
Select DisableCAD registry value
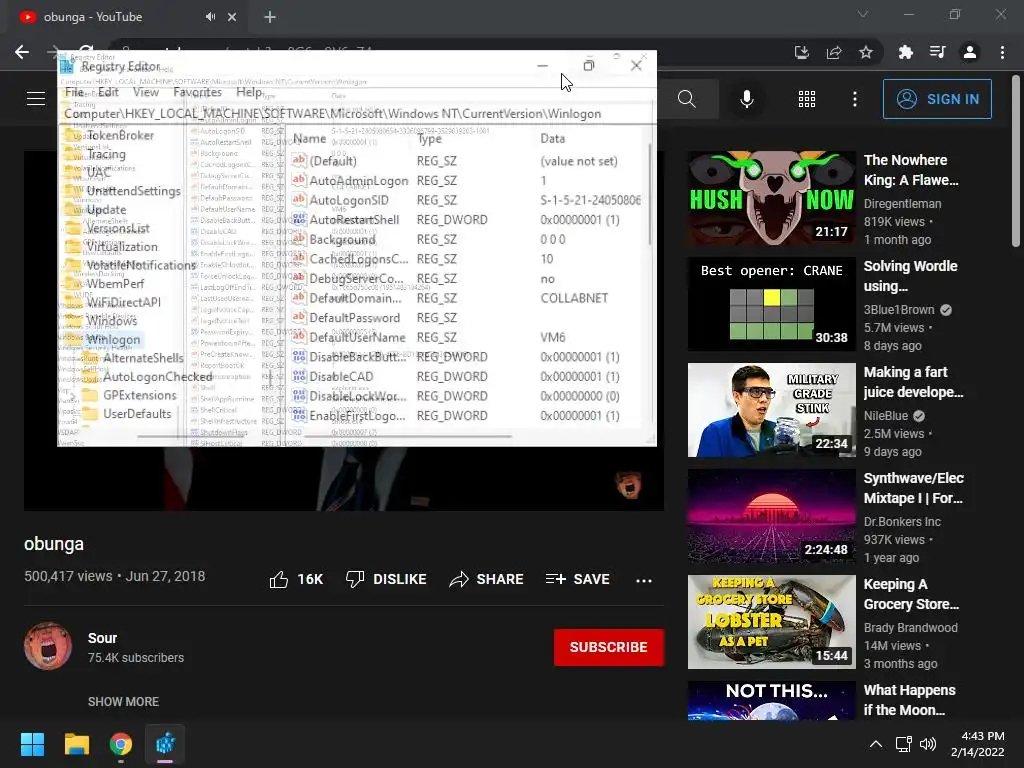click(x=341, y=376)
